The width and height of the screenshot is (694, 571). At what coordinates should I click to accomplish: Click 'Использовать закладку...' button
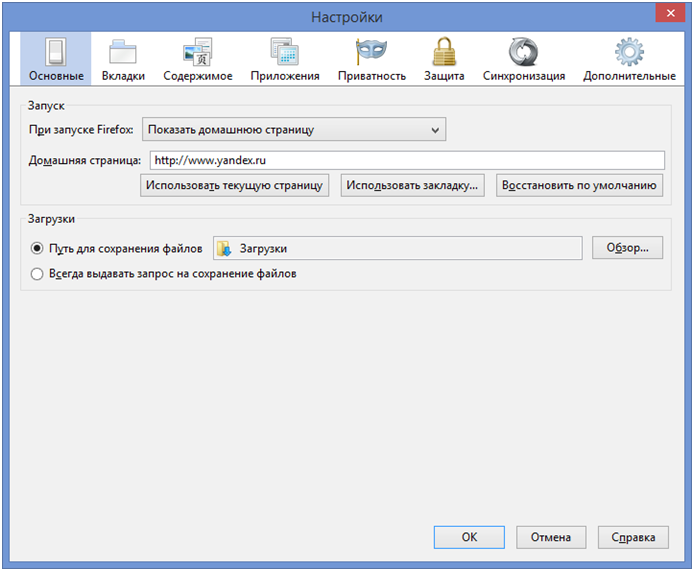413,185
